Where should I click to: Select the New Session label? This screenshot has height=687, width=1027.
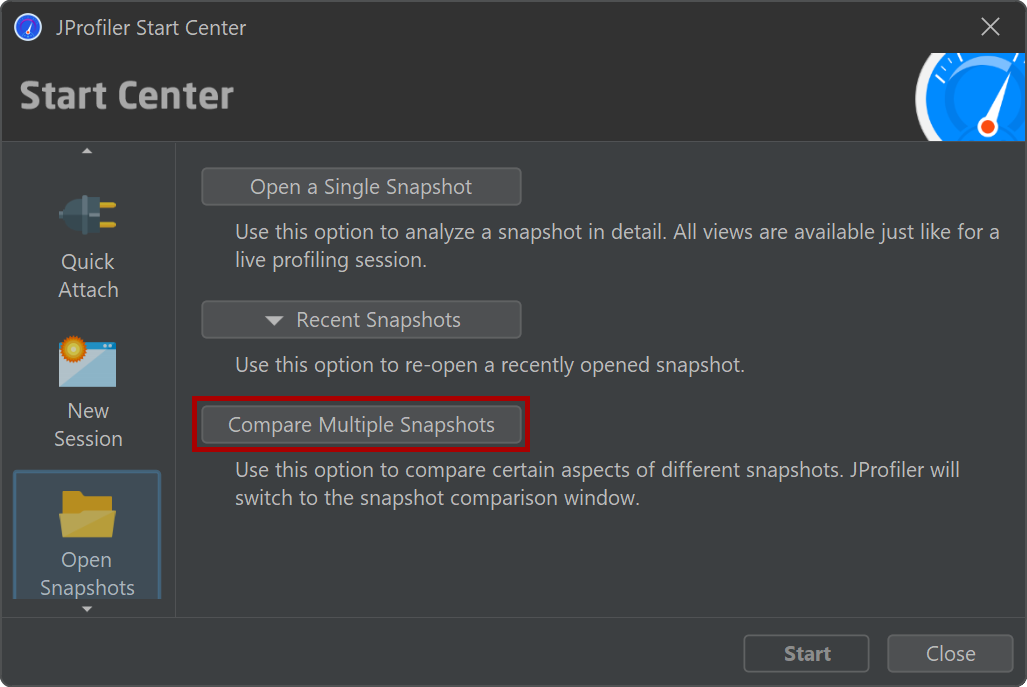(x=88, y=424)
